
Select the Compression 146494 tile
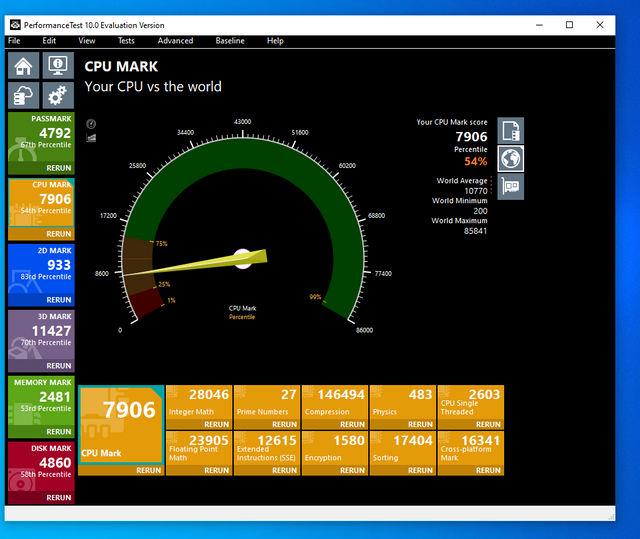(335, 402)
